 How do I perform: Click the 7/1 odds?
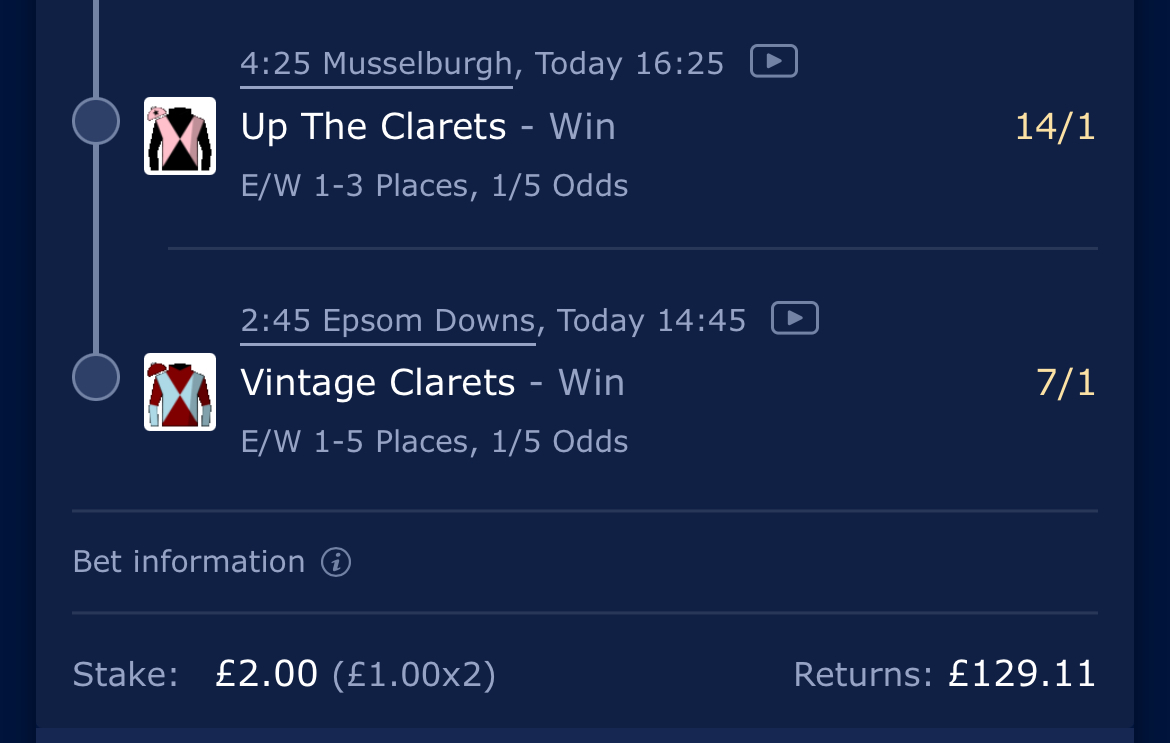click(1066, 383)
